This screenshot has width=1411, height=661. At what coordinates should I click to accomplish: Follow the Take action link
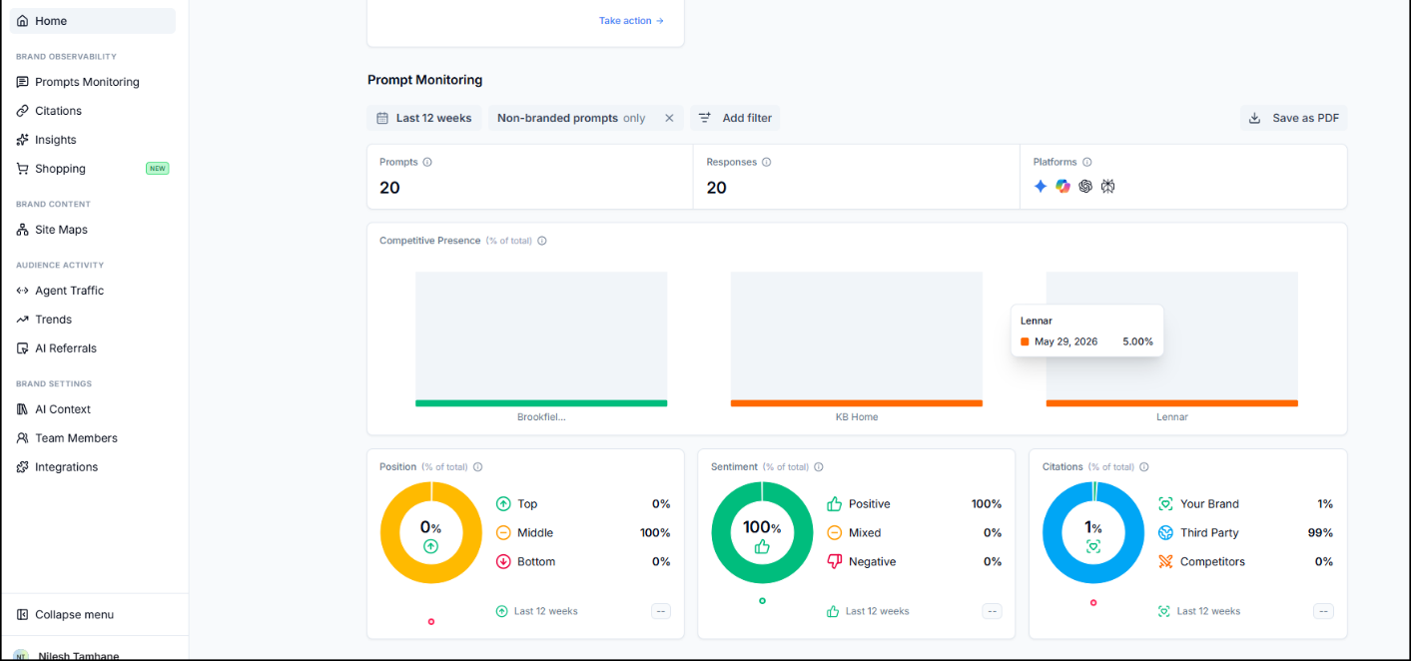pos(631,21)
